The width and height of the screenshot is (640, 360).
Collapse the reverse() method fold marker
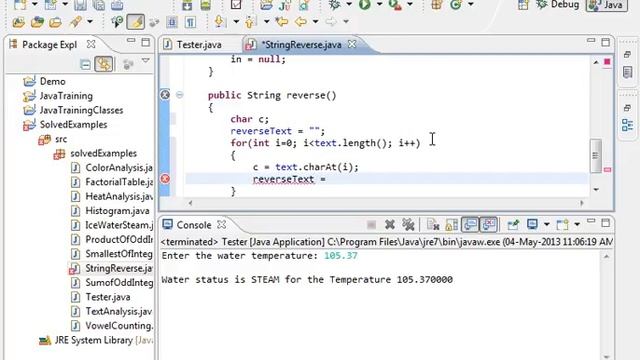pyautogui.click(x=179, y=95)
